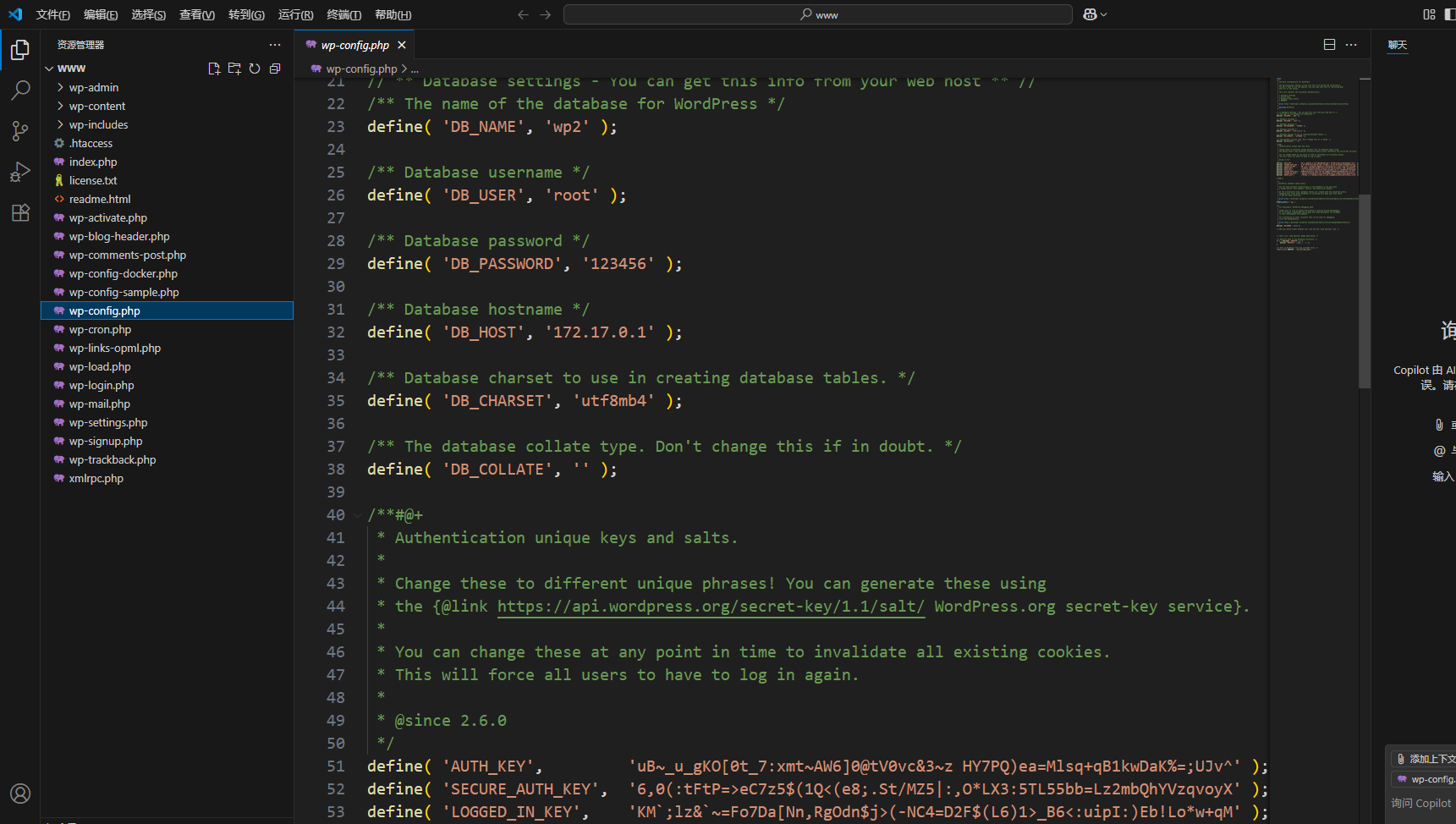
Task: Click the editor vertical scrollbar thumb
Action: pyautogui.click(x=1365, y=291)
